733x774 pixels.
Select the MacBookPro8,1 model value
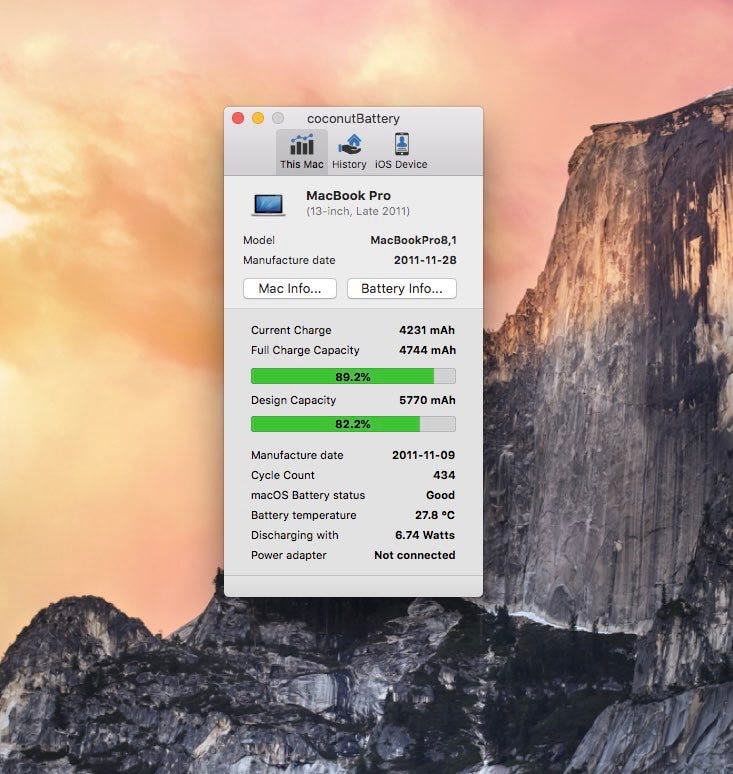click(414, 240)
